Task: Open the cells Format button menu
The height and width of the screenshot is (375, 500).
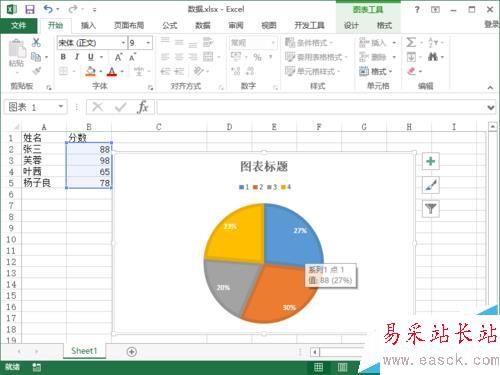Action: click(375, 71)
